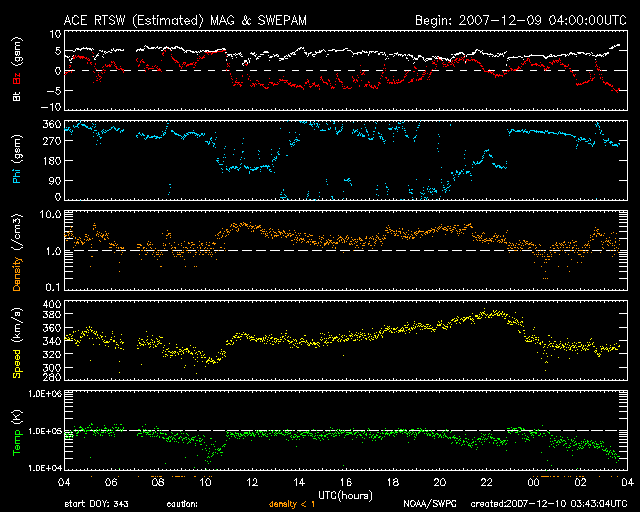Click the red 'Bz' axis label
Screen dimensions: 640x512
[17, 78]
